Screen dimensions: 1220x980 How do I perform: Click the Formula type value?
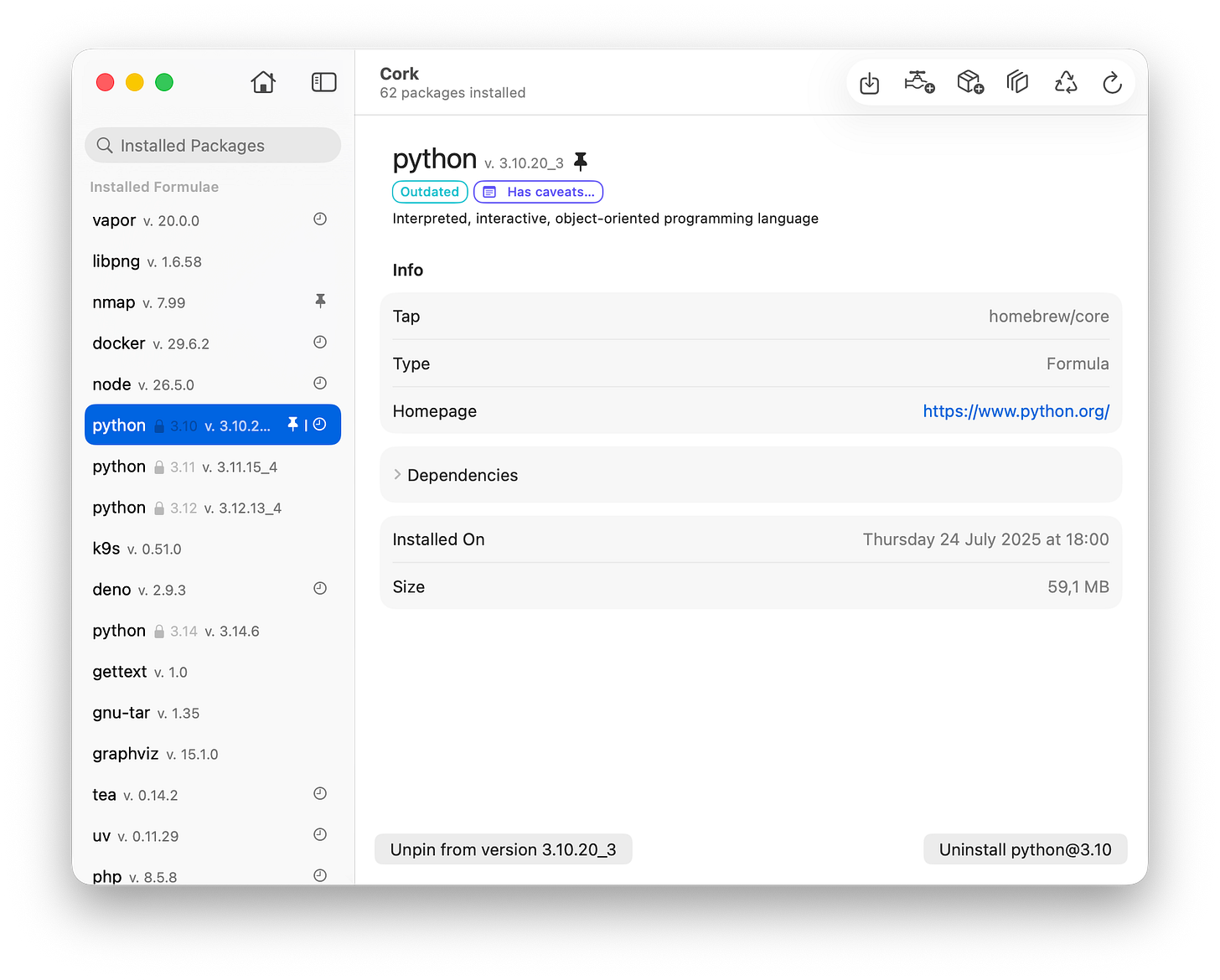1078,364
